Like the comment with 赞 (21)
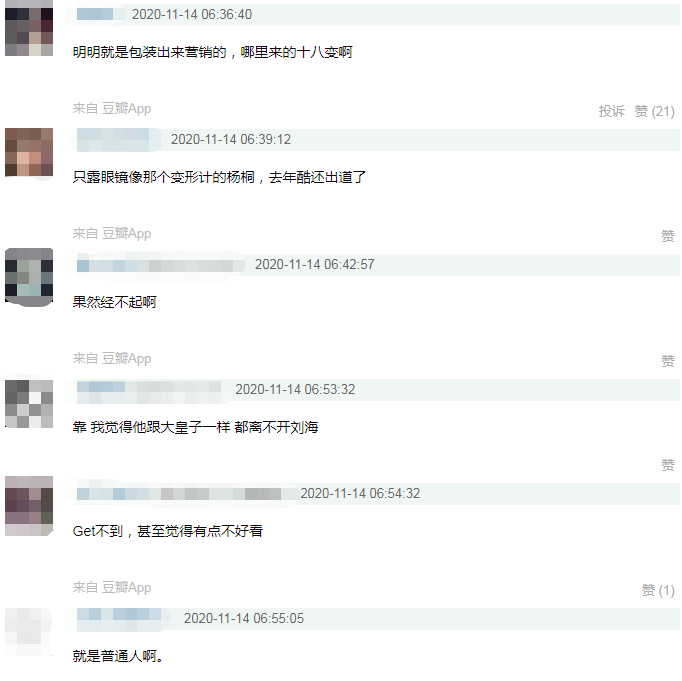682x681 pixels. pyautogui.click(x=654, y=111)
